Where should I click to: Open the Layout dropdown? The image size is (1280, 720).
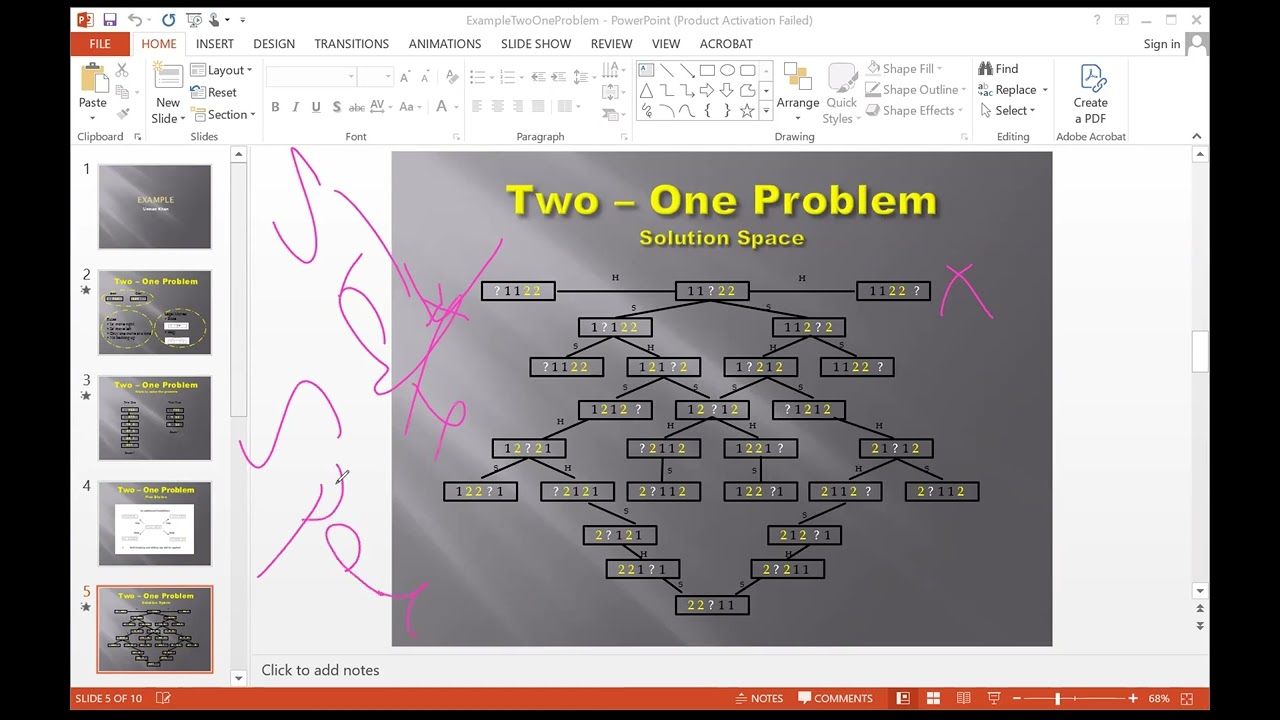click(222, 70)
